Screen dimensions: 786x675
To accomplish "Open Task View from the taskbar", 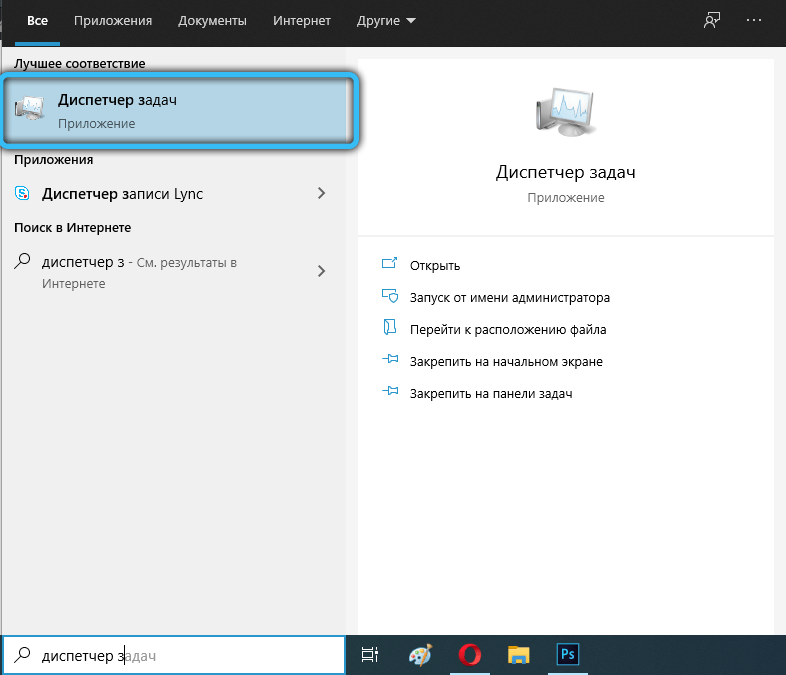I will coord(370,655).
